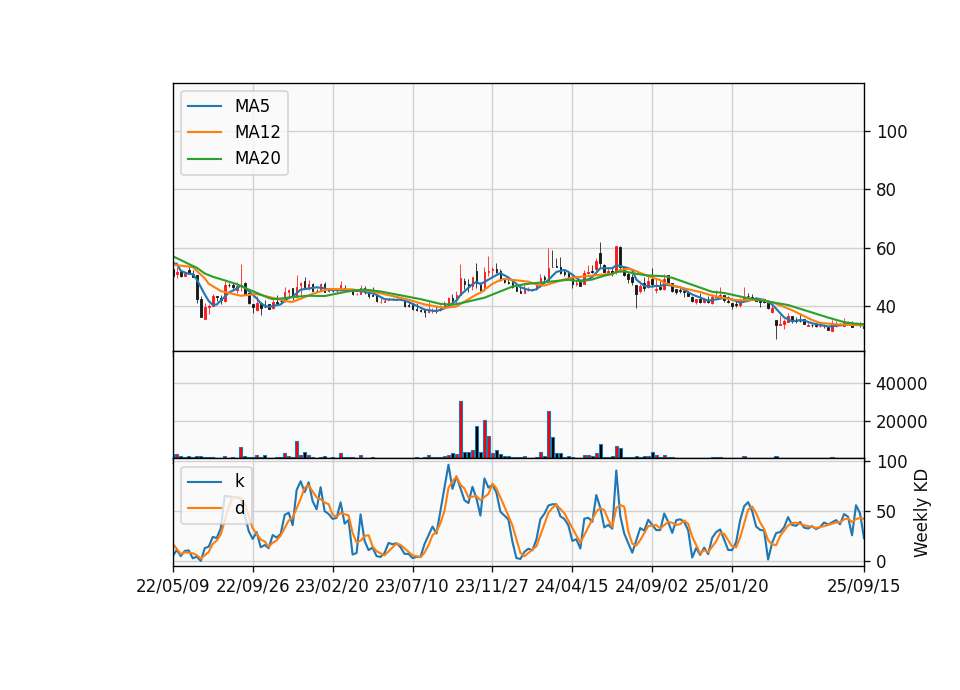Click the price axis value 80

coord(887,190)
